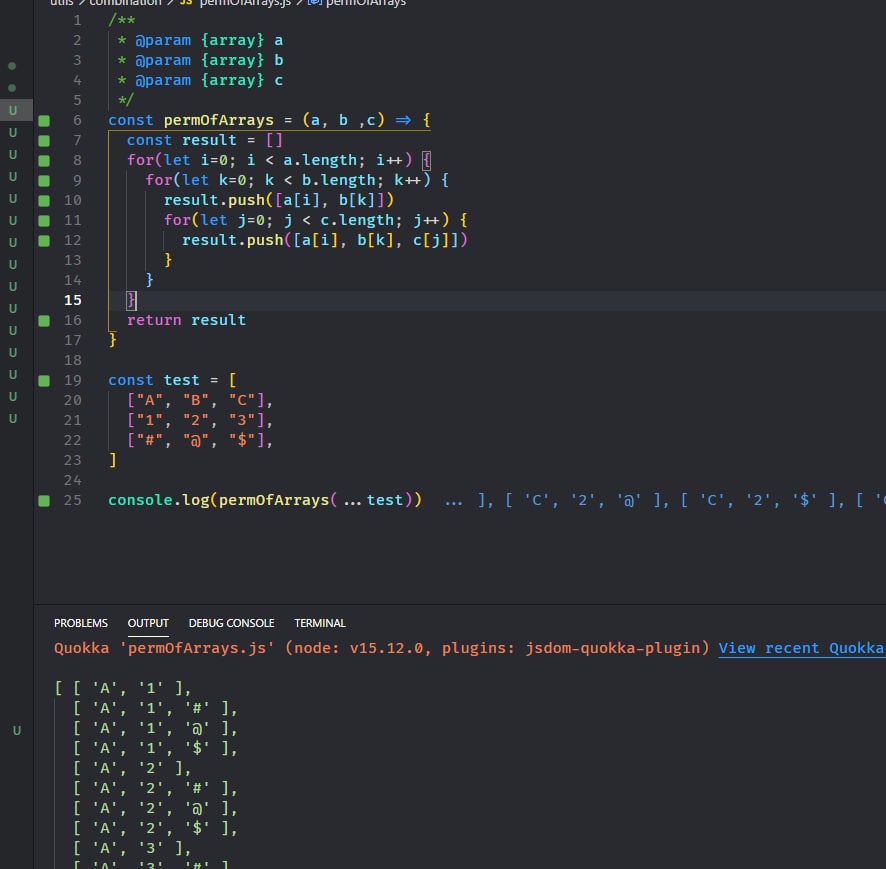Click 'console.log(permOfArrays(...test))' on line 25

(x=265, y=500)
